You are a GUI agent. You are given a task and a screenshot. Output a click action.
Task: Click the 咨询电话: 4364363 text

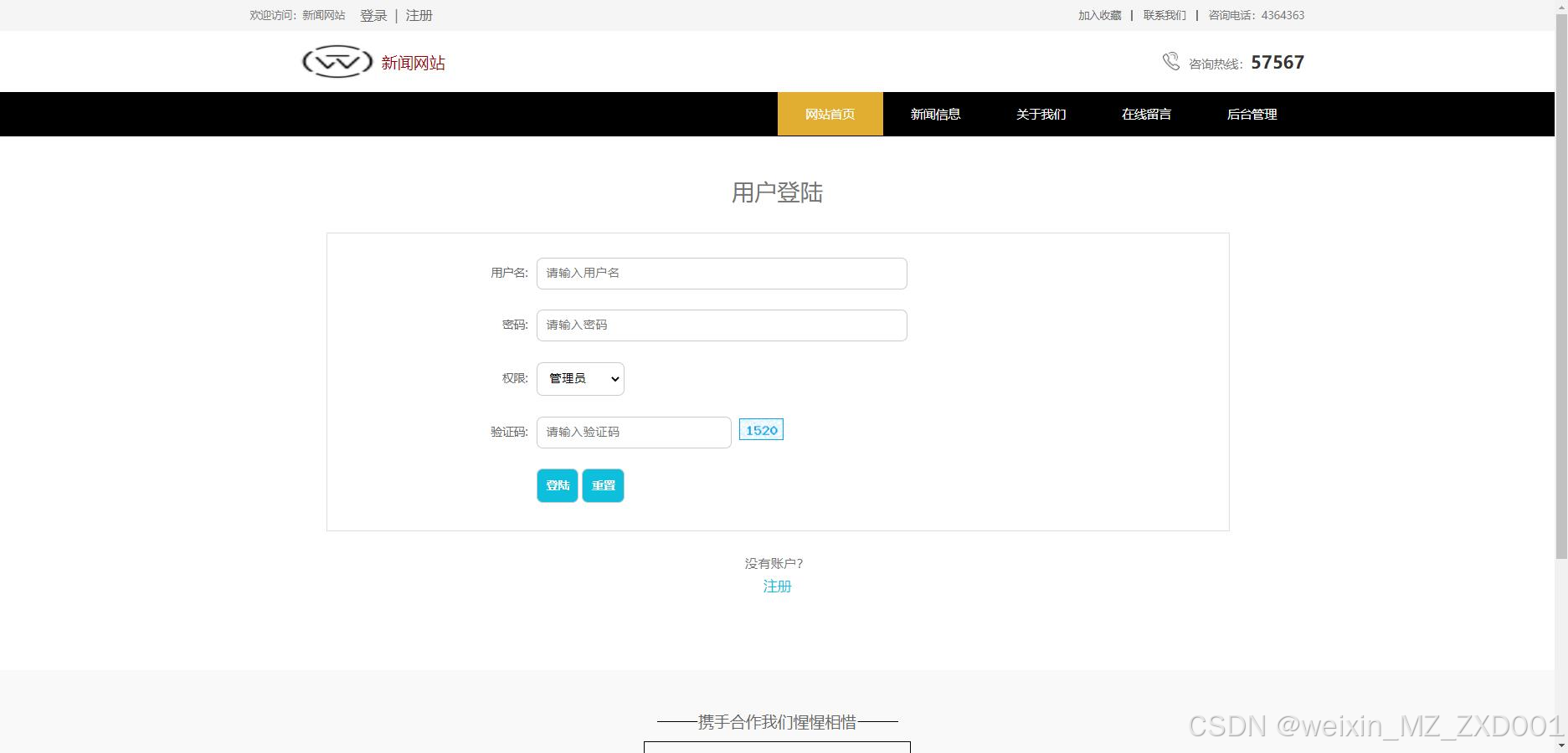point(1256,15)
